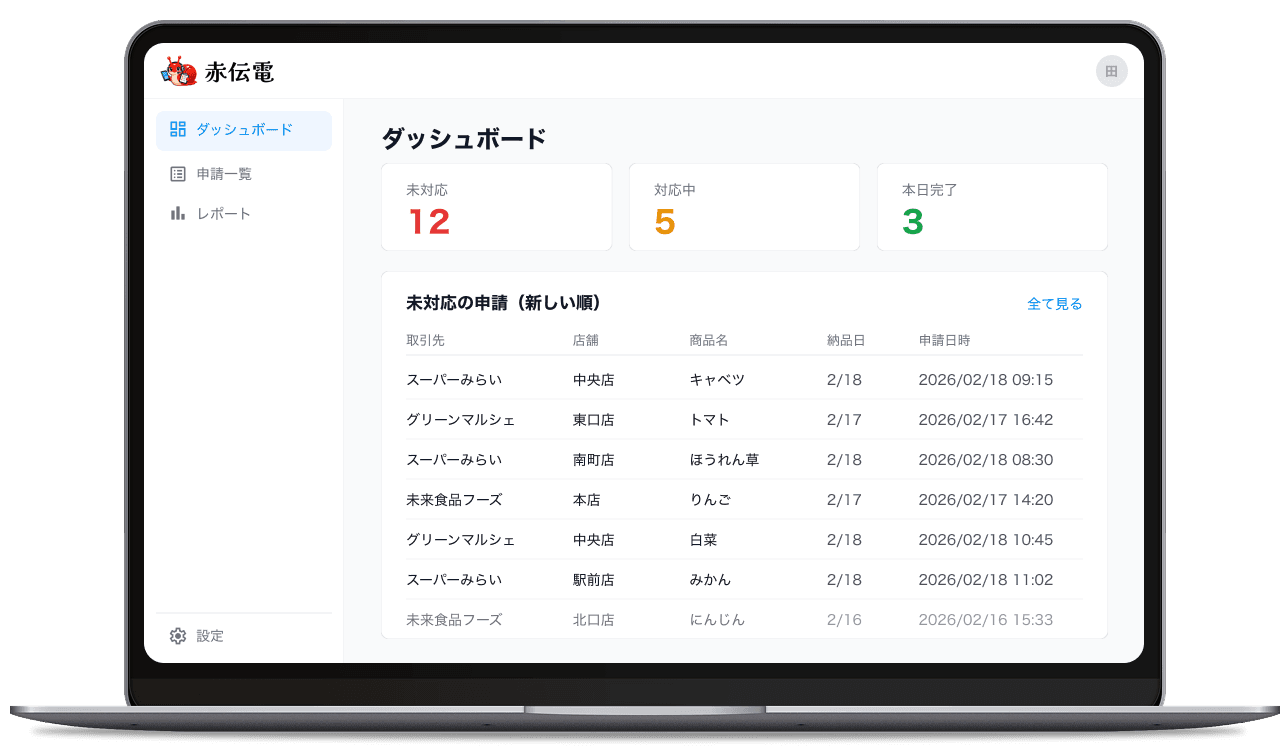Viewport: 1288px width, 747px height.
Task: Click the app logo mark next to 赤伝電
Action: tap(179, 71)
